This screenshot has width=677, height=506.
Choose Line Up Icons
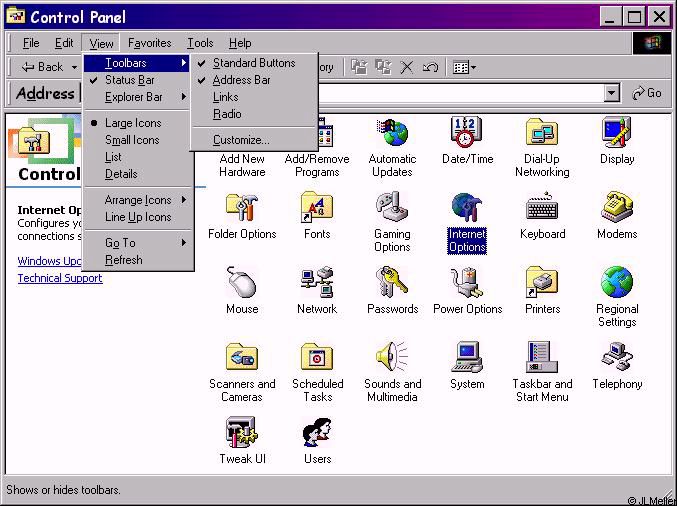(137, 217)
